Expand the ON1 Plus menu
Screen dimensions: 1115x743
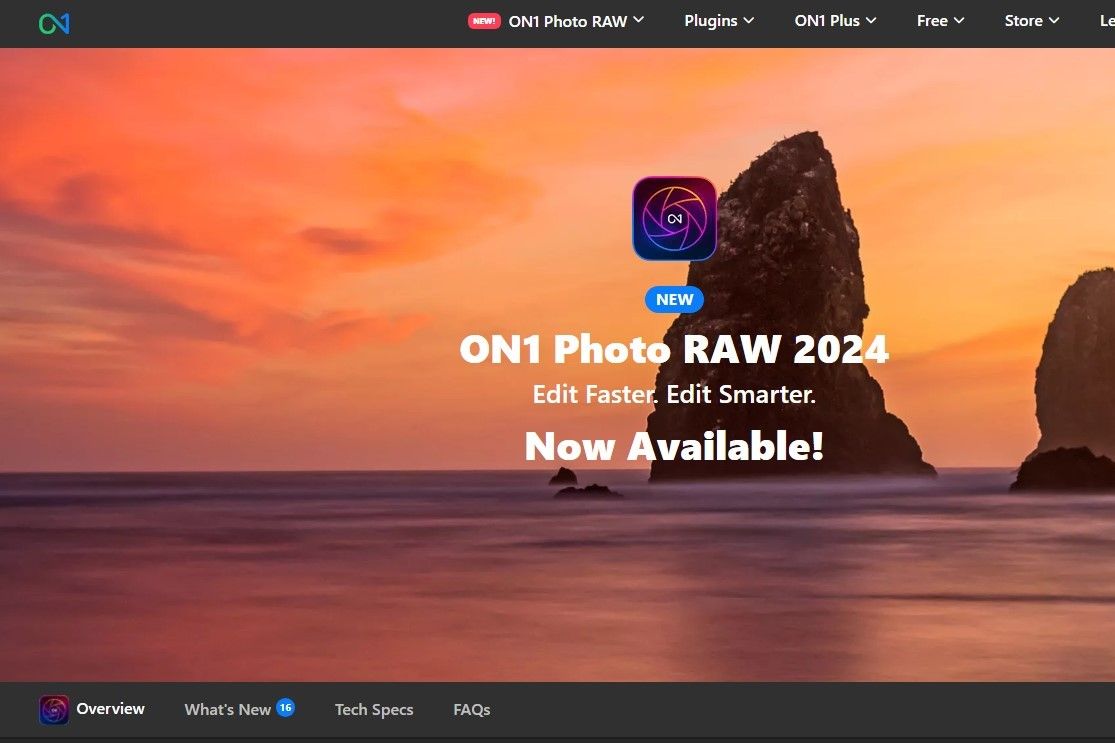(x=836, y=21)
